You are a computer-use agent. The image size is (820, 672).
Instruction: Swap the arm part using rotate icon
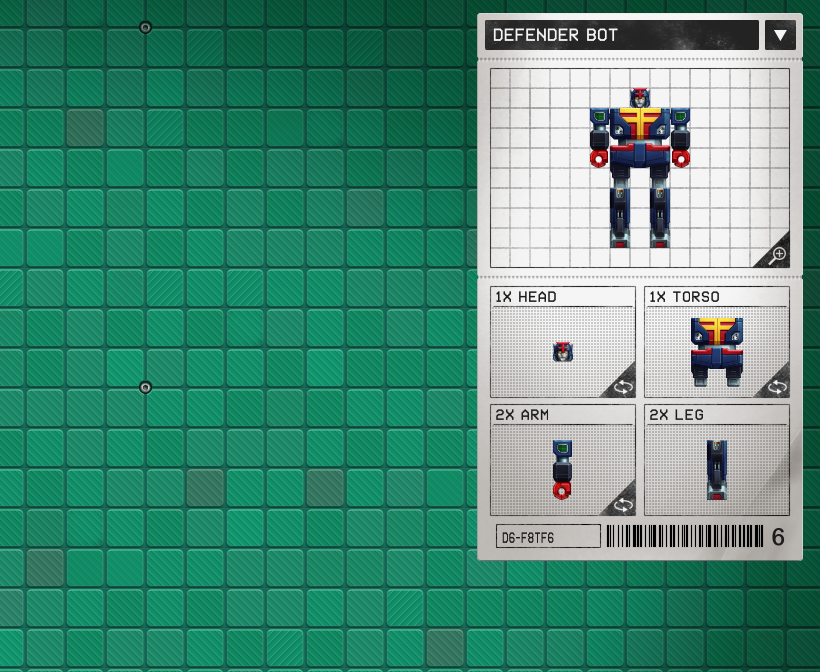(x=622, y=503)
